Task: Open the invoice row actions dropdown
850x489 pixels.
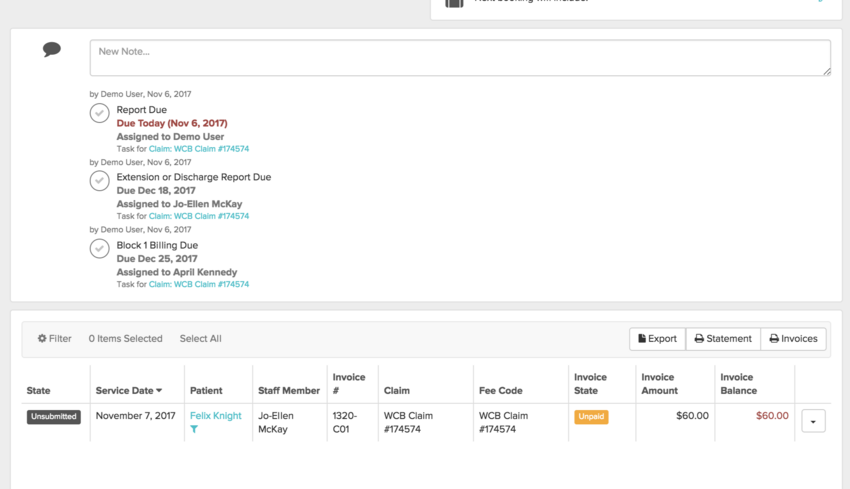Action: pos(813,422)
